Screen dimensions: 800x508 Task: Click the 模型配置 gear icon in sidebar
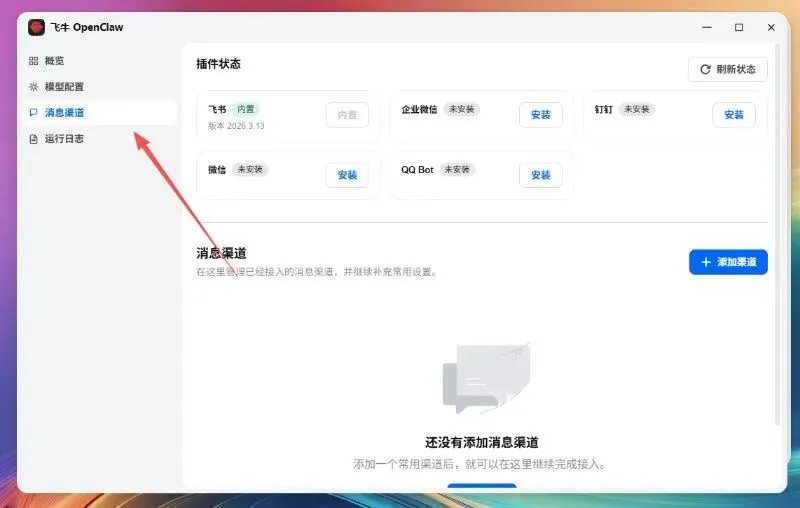coord(34,87)
